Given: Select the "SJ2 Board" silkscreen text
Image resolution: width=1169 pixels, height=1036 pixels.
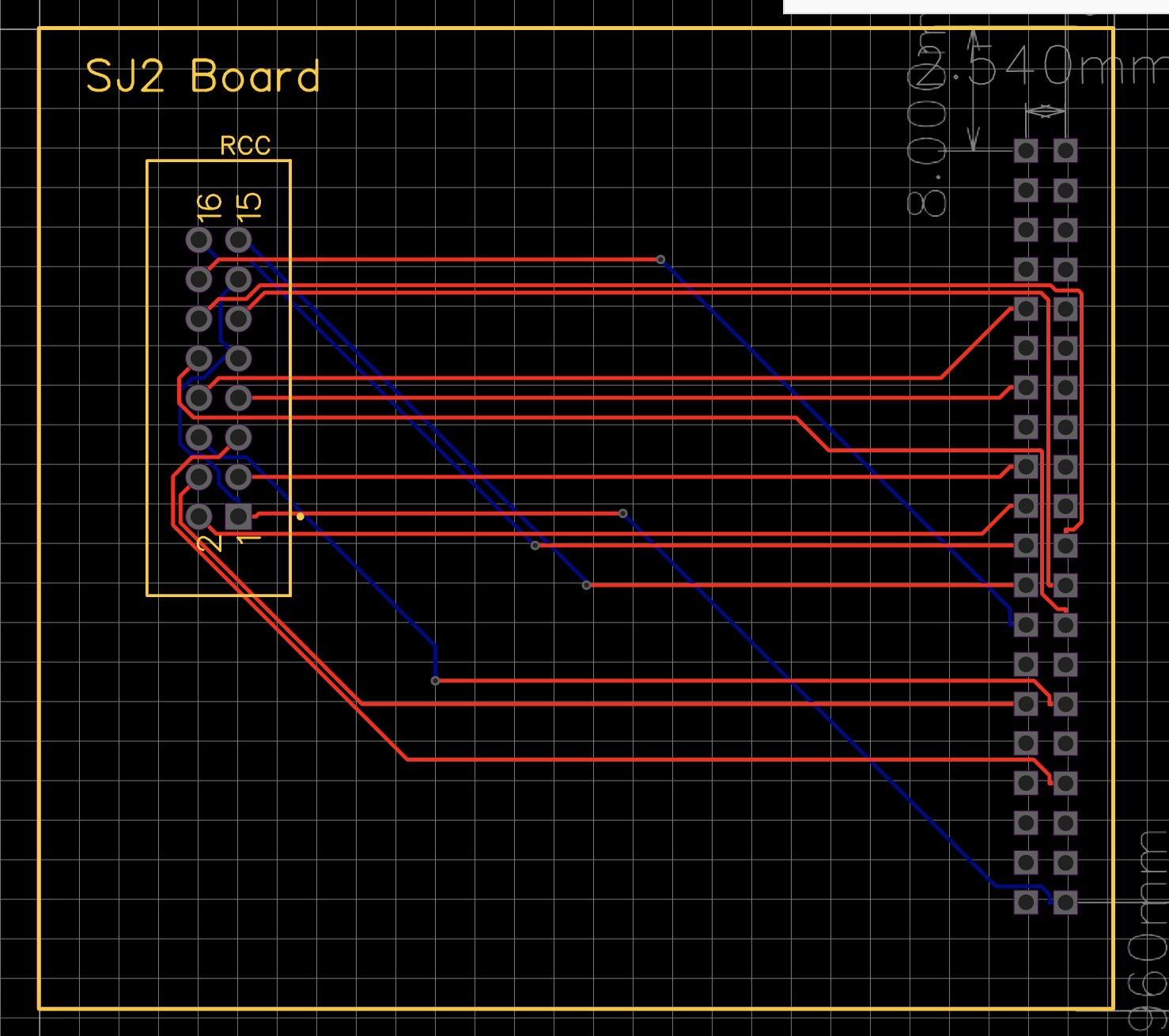Looking at the screenshot, I should 202,76.
